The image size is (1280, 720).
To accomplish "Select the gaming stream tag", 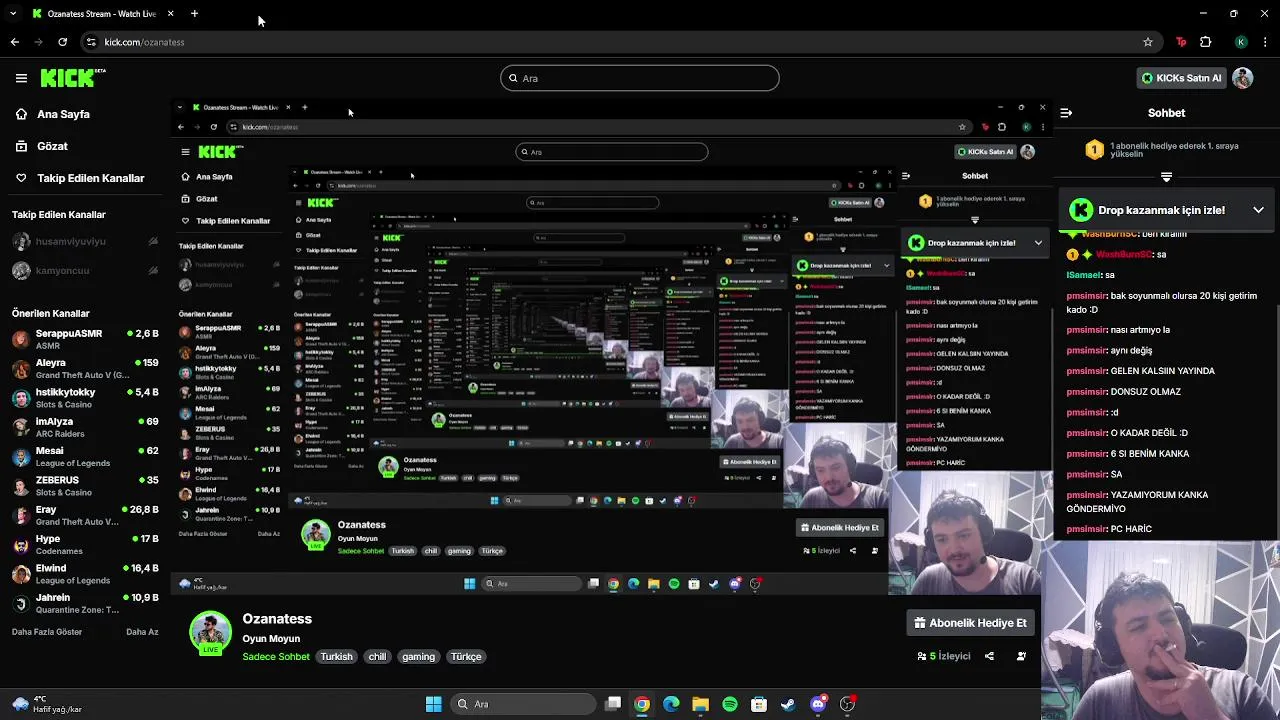I will (418, 657).
